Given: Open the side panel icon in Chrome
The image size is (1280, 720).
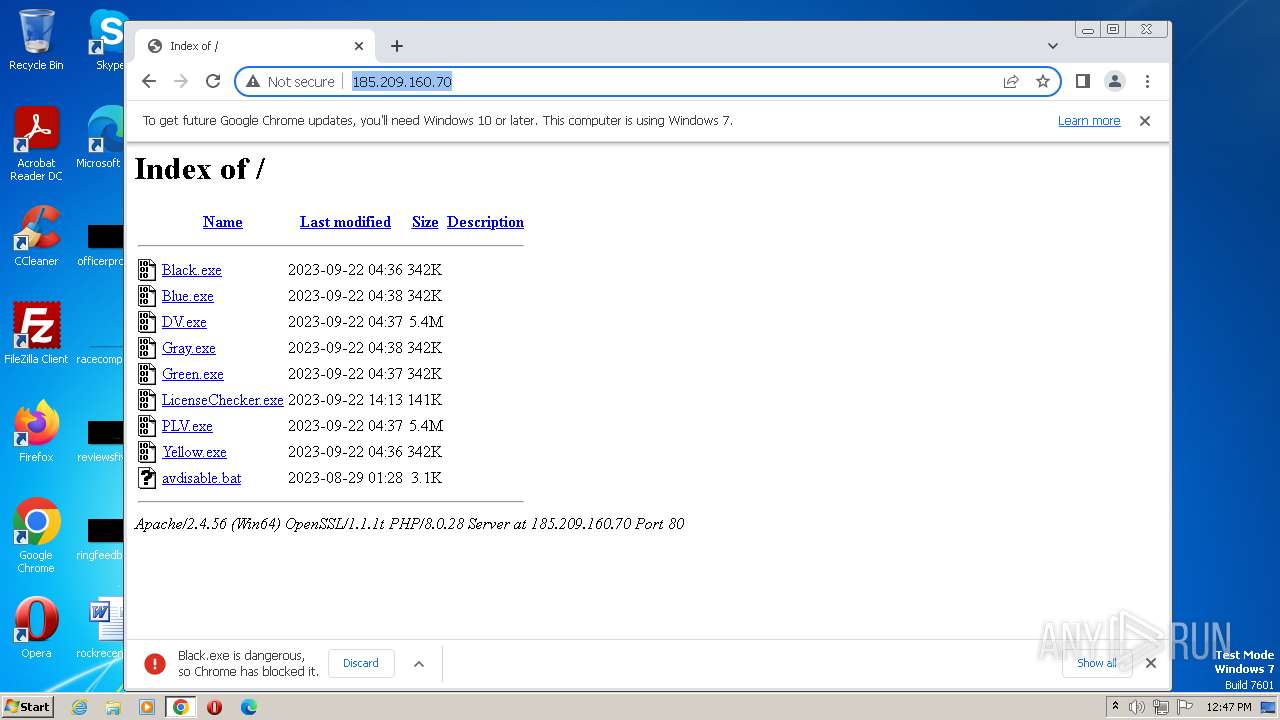Looking at the screenshot, I should pyautogui.click(x=1082, y=81).
